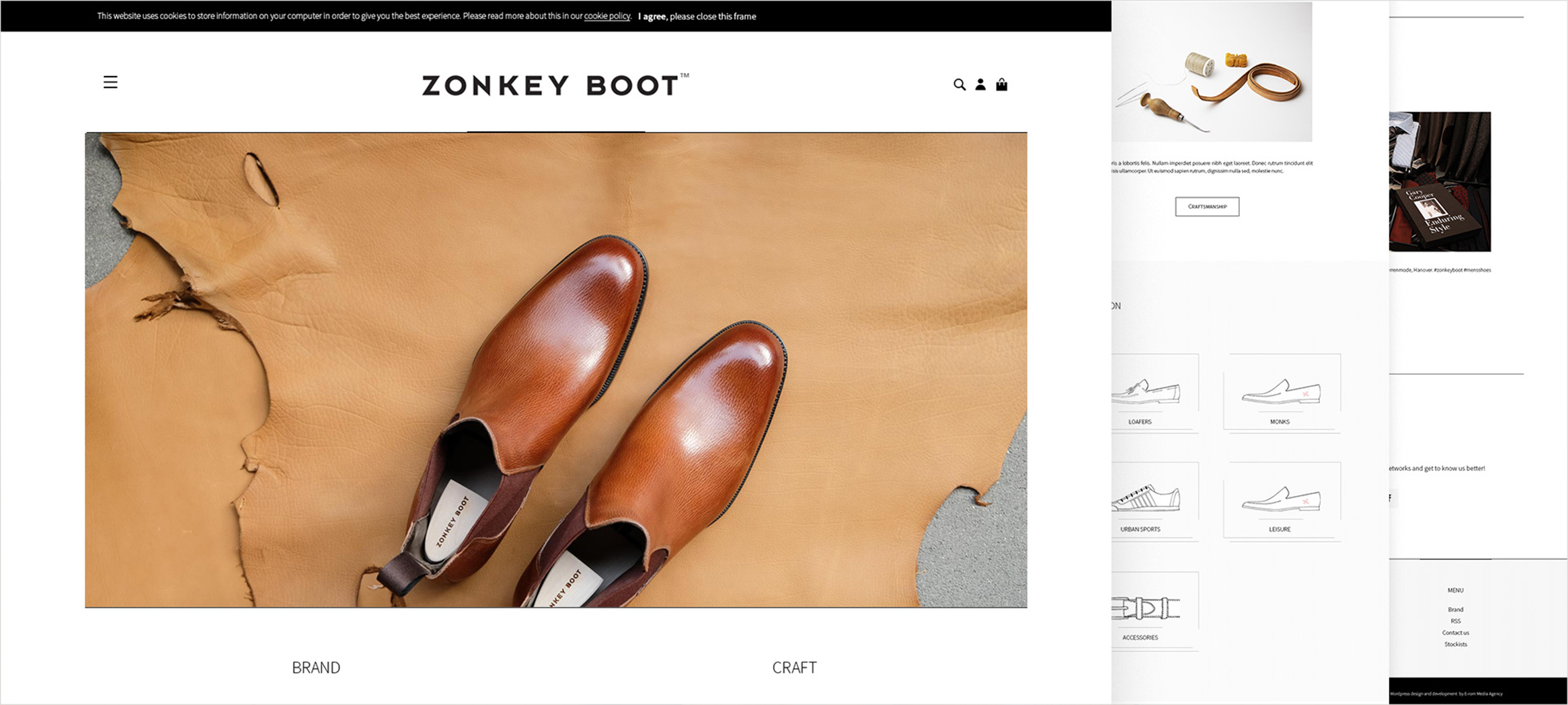The image size is (1568, 705).
Task: Open Stockists from the footer menu
Action: click(1455, 644)
